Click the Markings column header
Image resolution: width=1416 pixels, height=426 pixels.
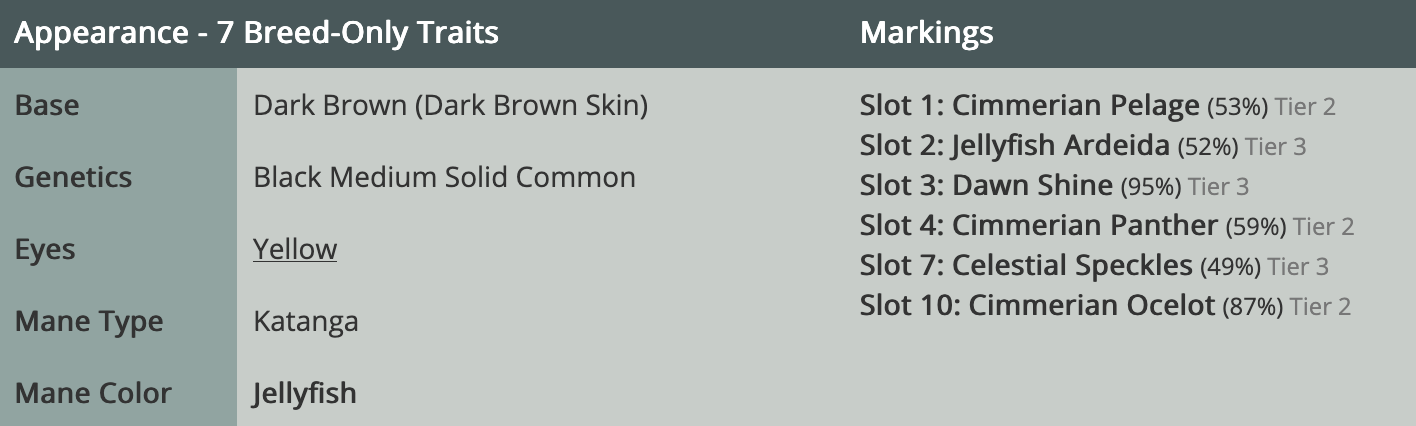[927, 33]
